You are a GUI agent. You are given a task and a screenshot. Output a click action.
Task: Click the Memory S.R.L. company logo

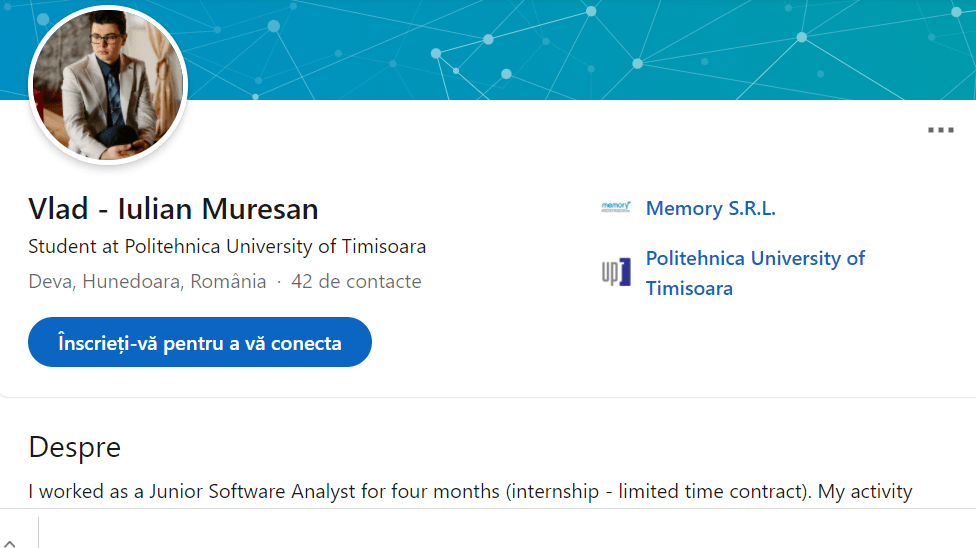(x=615, y=208)
